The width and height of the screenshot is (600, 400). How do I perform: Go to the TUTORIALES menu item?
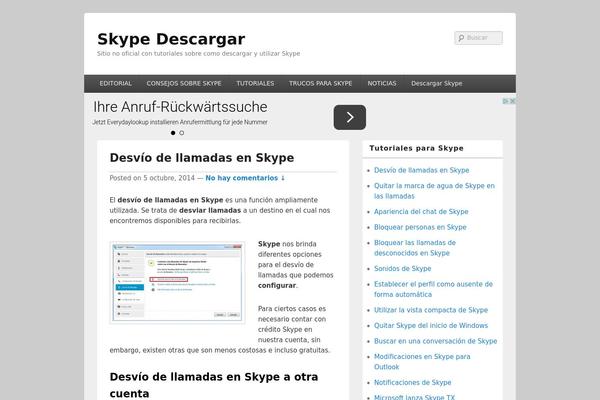[255, 83]
